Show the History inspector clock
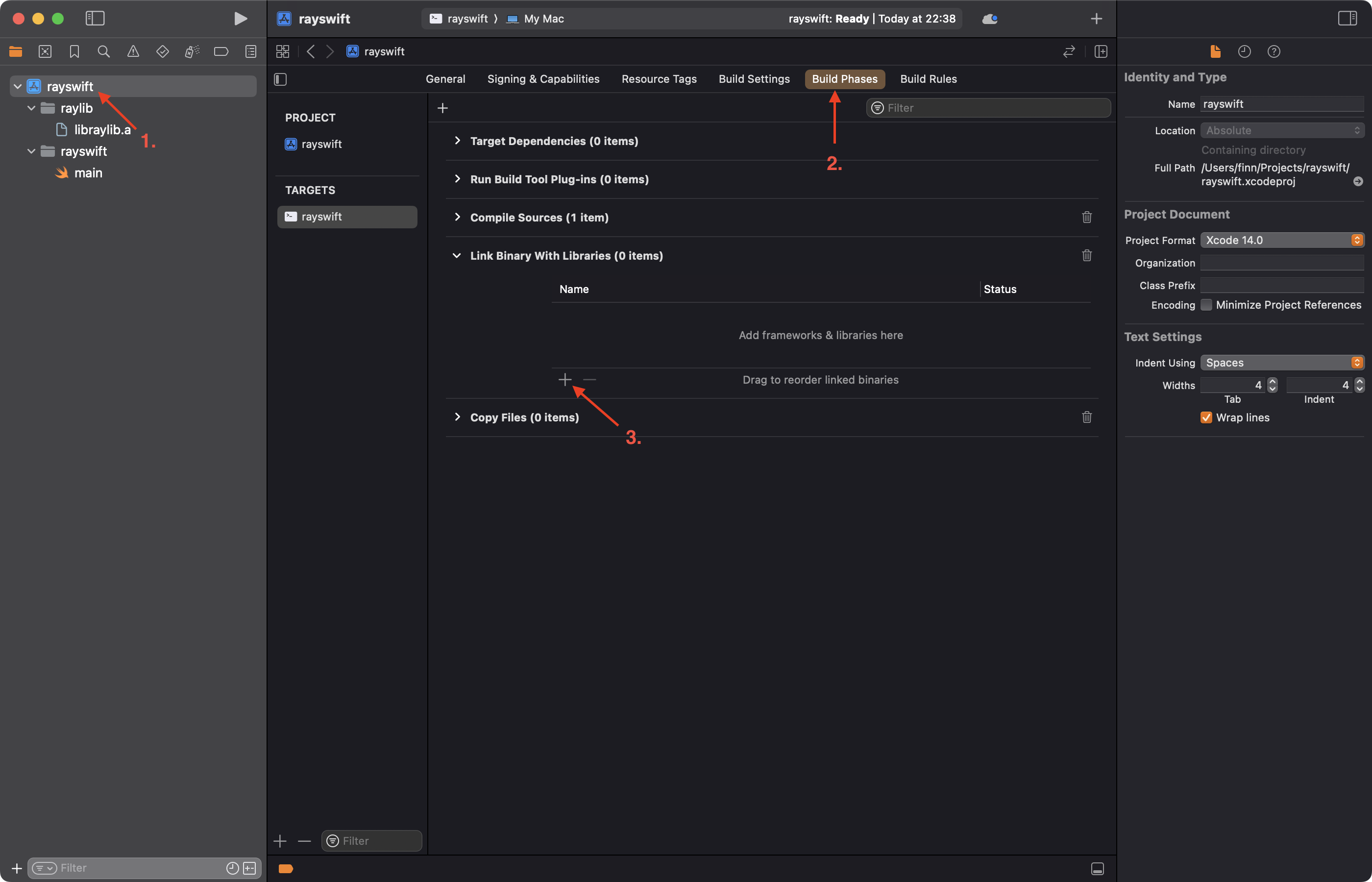Image resolution: width=1372 pixels, height=882 pixels. point(1244,51)
